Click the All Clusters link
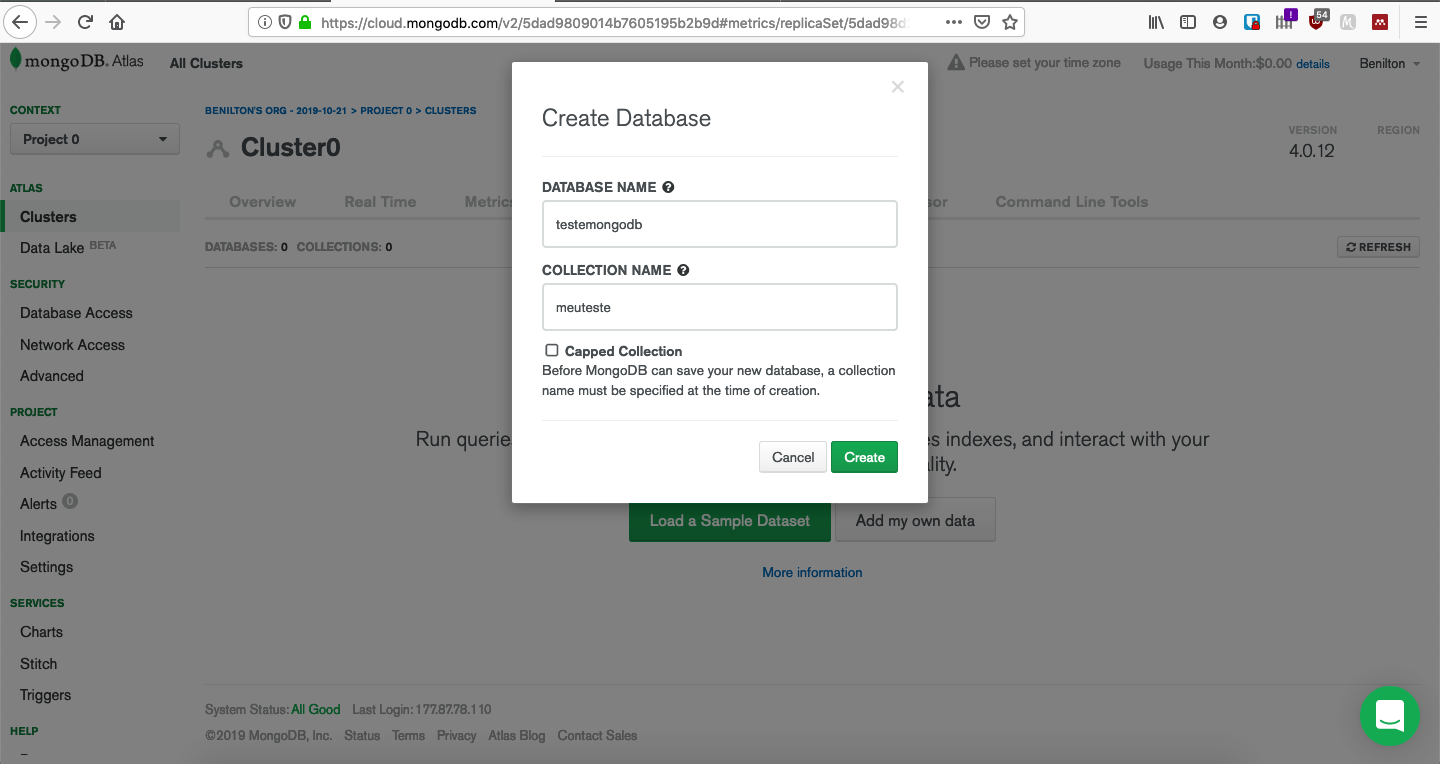 pyautogui.click(x=206, y=63)
